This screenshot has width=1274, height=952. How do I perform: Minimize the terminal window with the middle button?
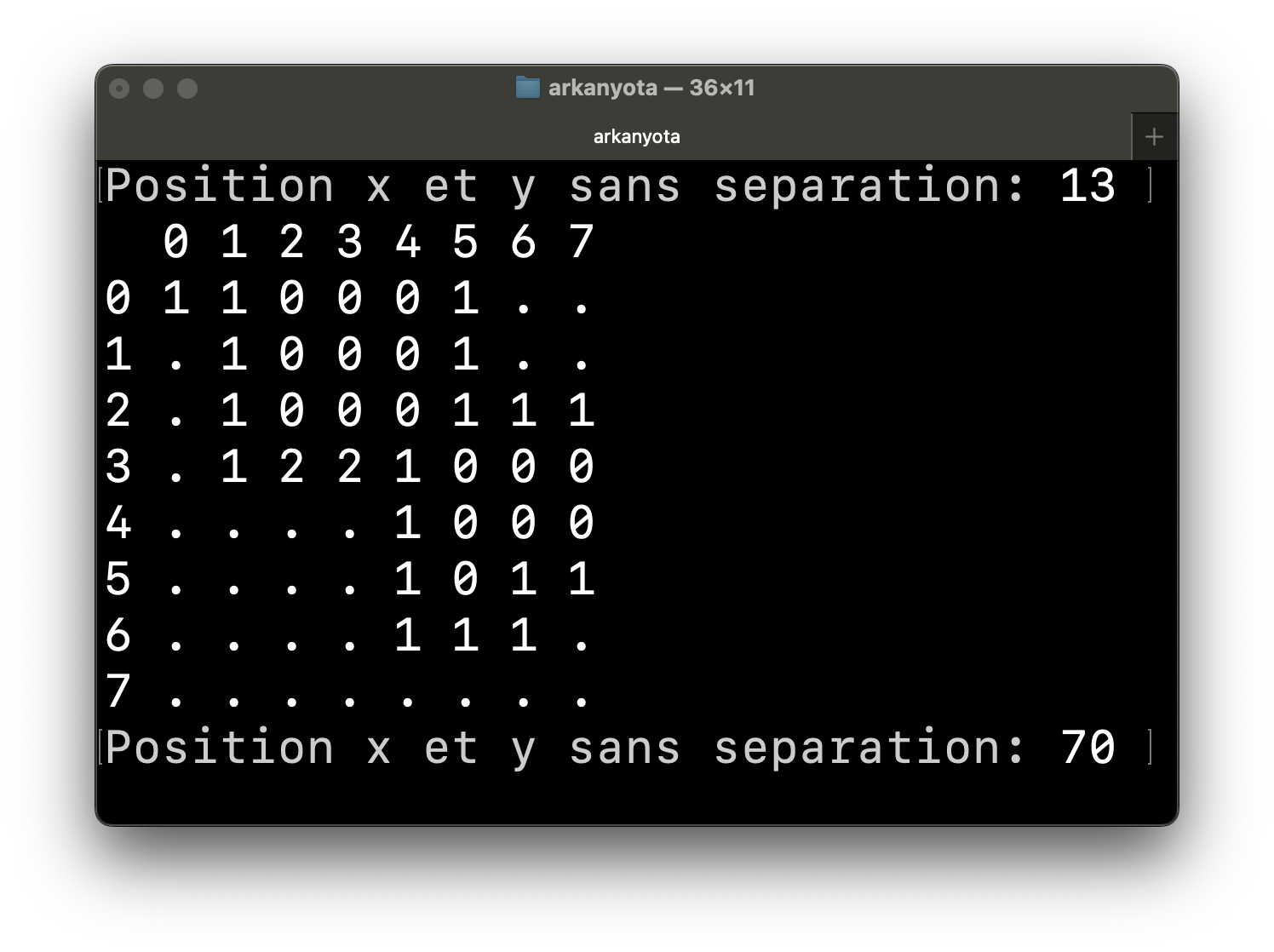point(153,89)
